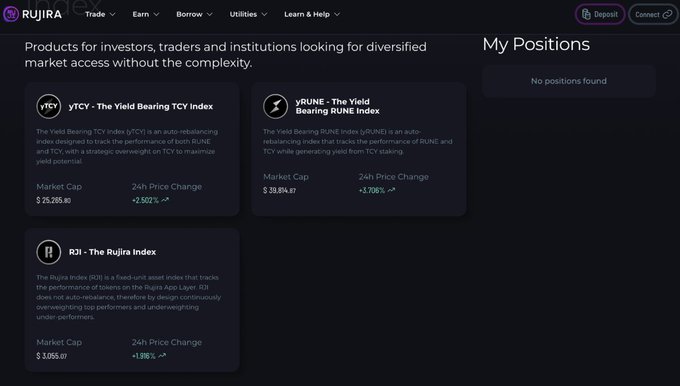Open yTCY - The Yield Bearing TCY Index

click(x=141, y=106)
